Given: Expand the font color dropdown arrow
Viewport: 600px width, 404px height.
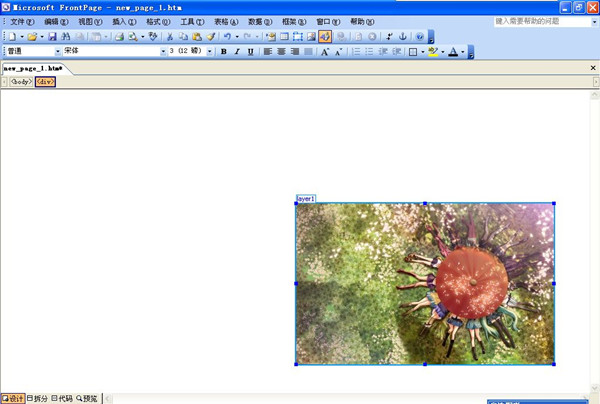Looking at the screenshot, I should pos(463,51).
